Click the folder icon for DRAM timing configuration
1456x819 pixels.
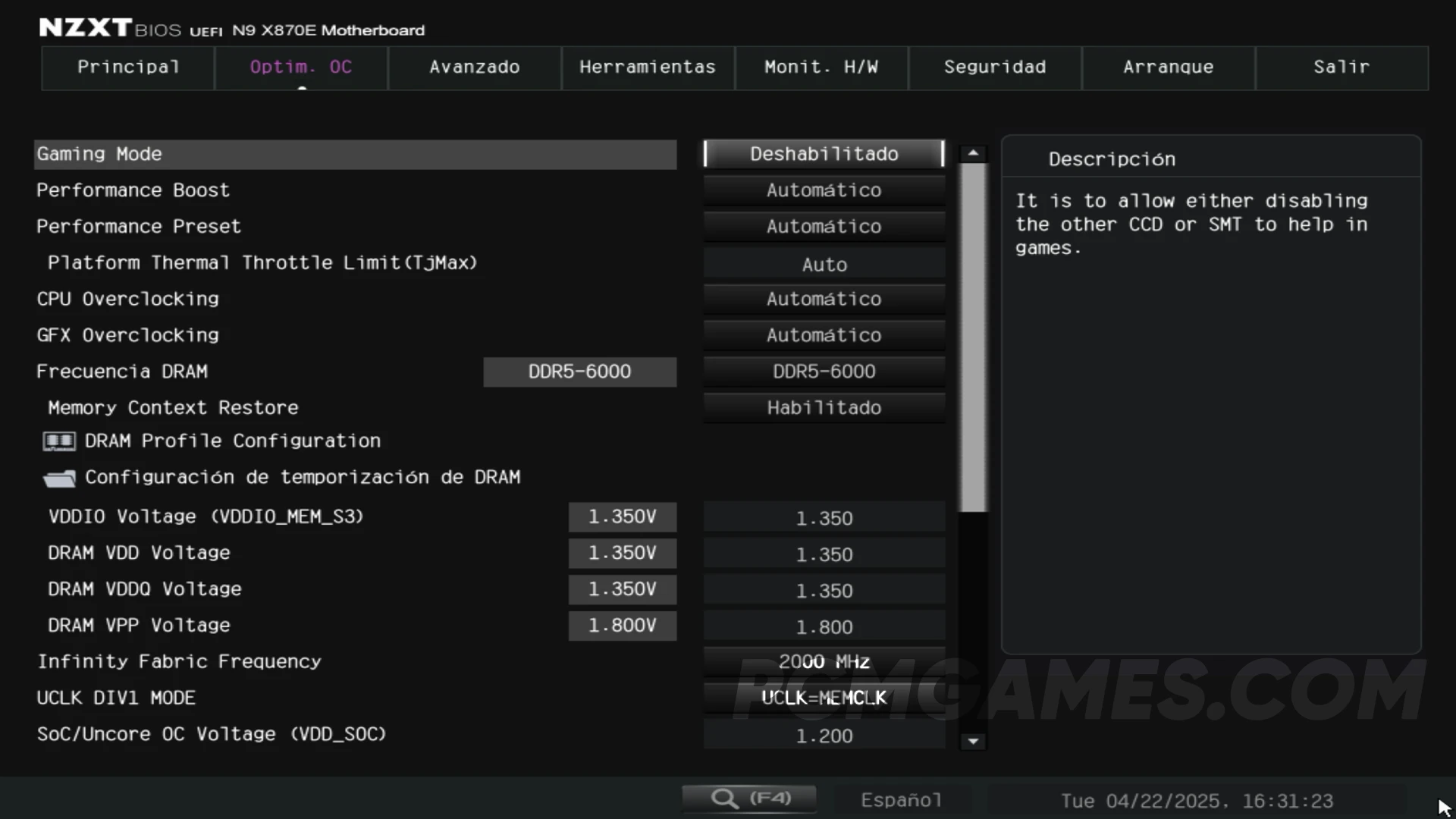[x=59, y=479]
